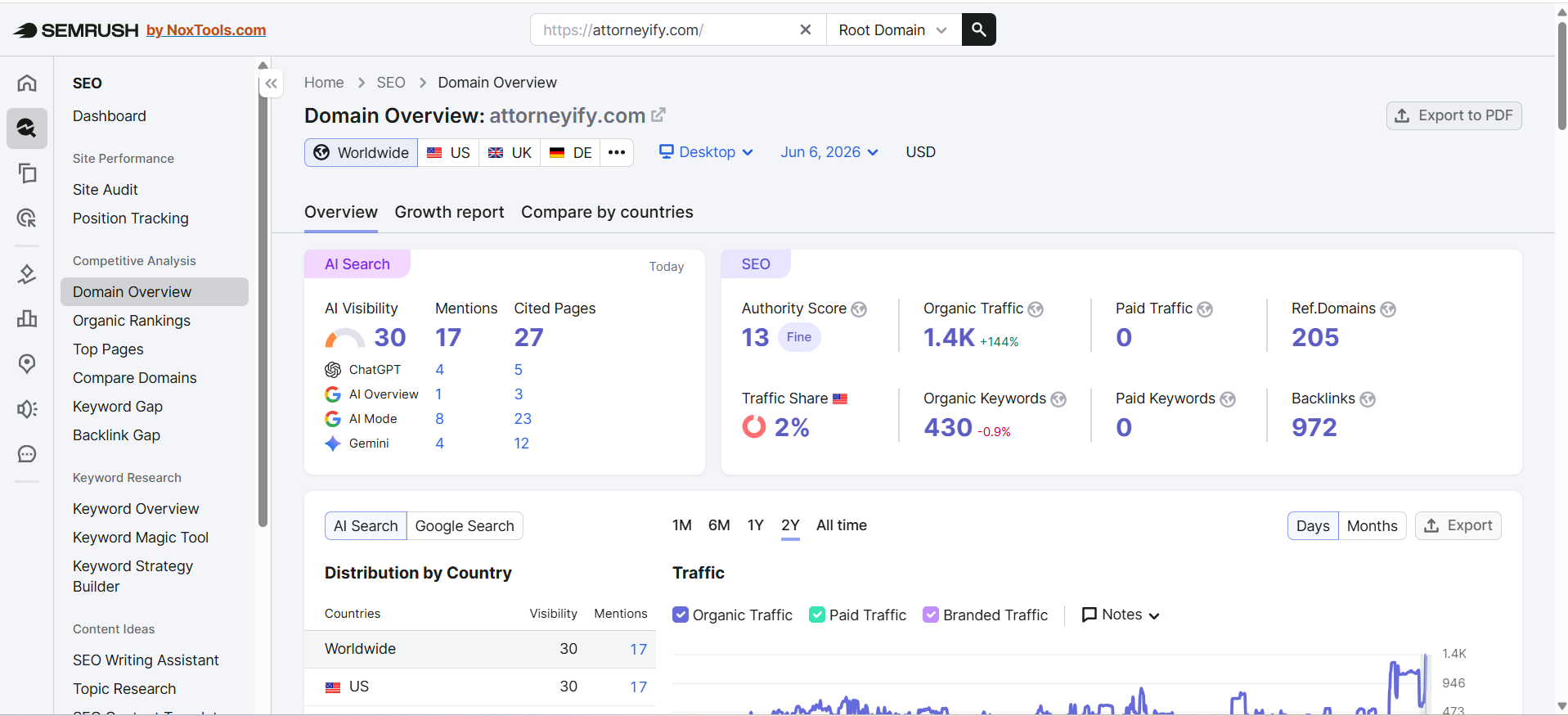Select the 1Y time range
This screenshot has width=1568, height=716.
coord(756,525)
